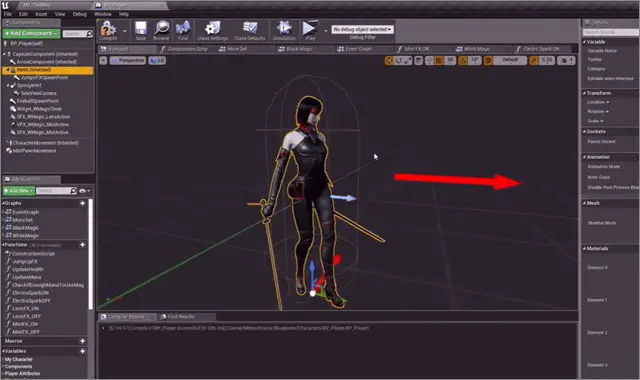This screenshot has width=640, height=380.
Task: Toggle grid snapping in viewport toolbar
Action: (x=439, y=60)
